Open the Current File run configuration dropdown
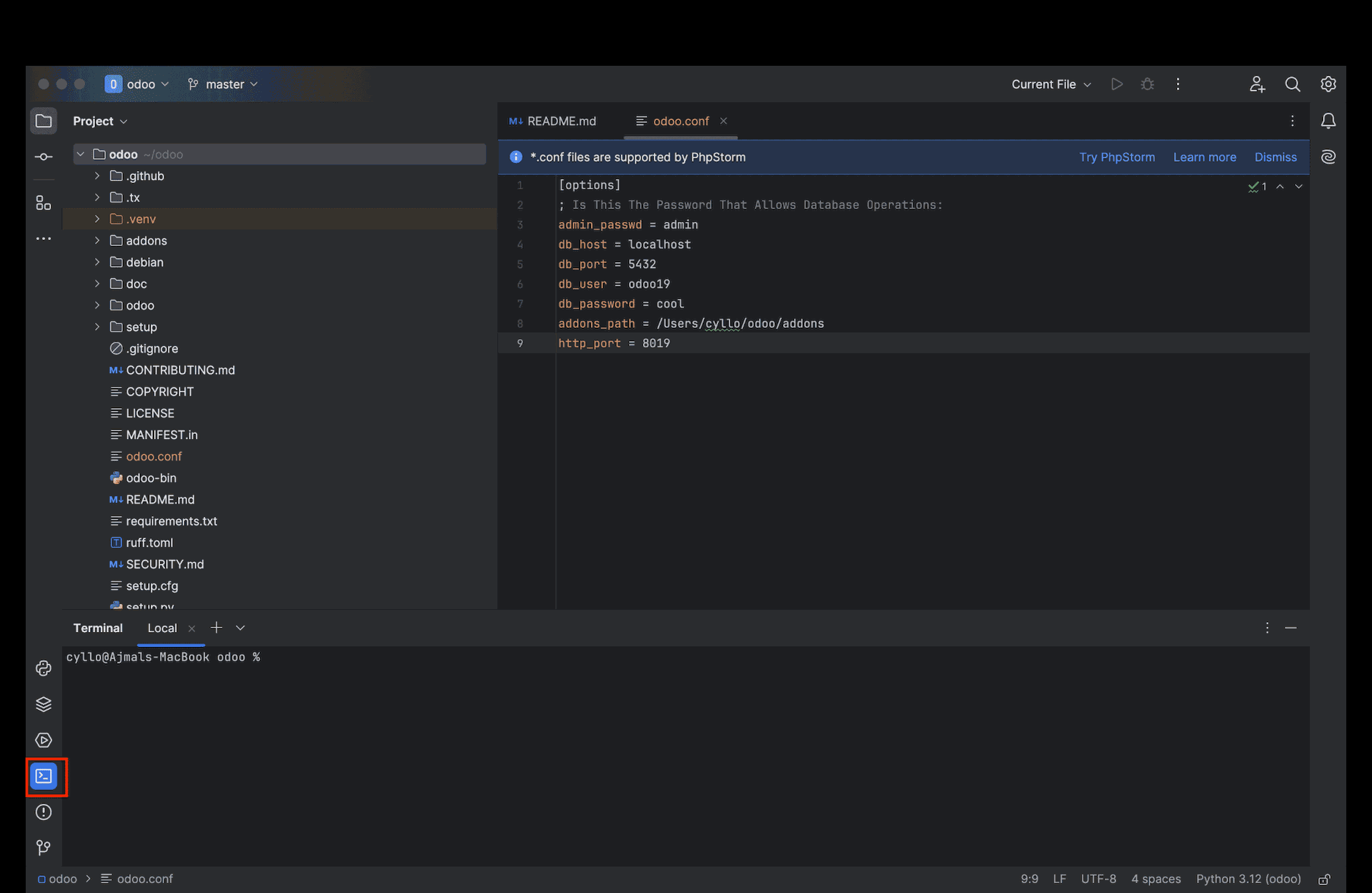1372x893 pixels. click(x=1050, y=84)
